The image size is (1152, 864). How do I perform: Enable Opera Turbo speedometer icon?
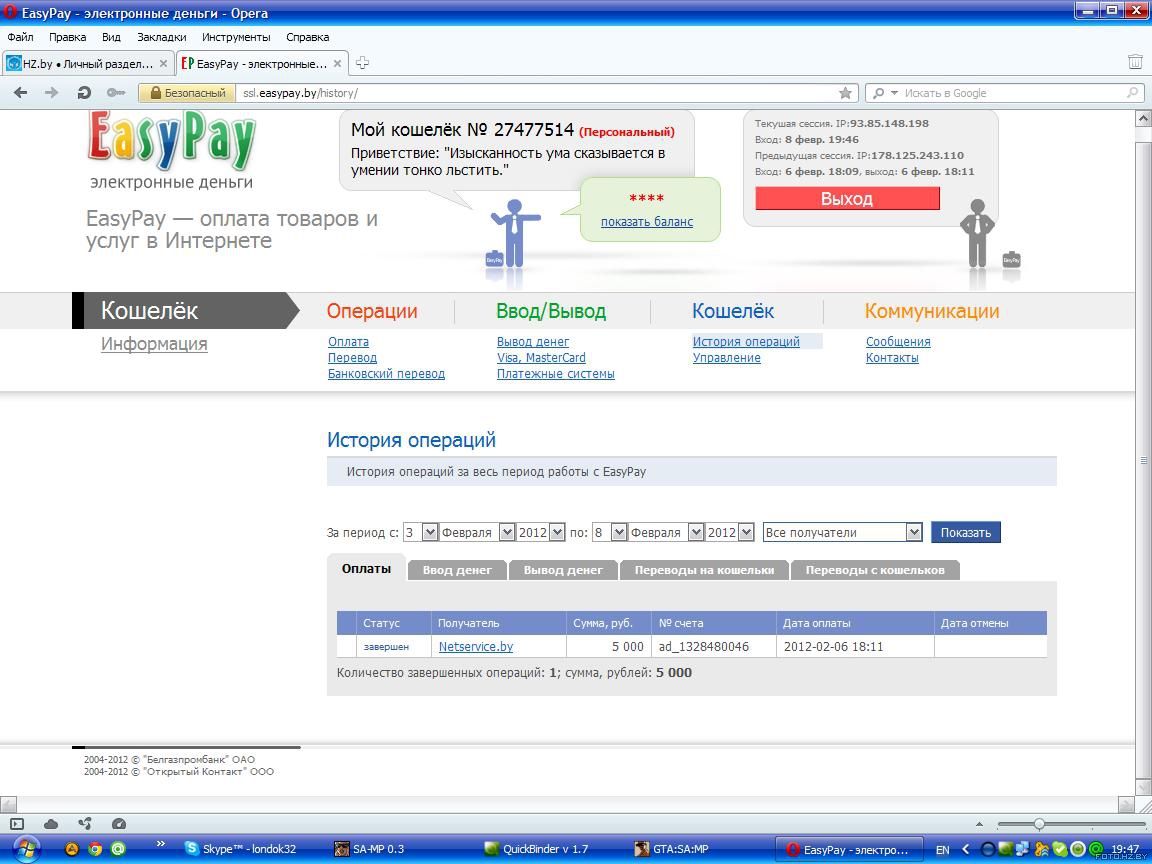point(119,824)
